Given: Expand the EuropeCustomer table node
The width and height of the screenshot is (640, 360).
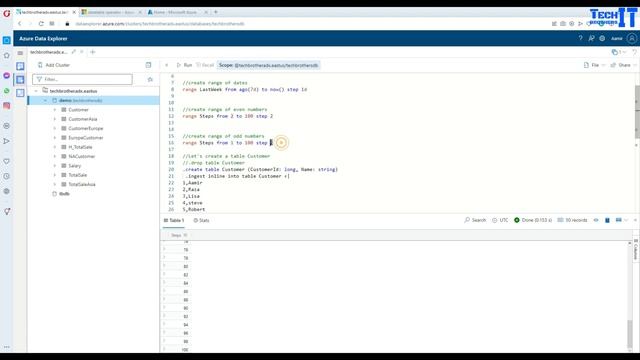Looking at the screenshot, I should (55, 138).
